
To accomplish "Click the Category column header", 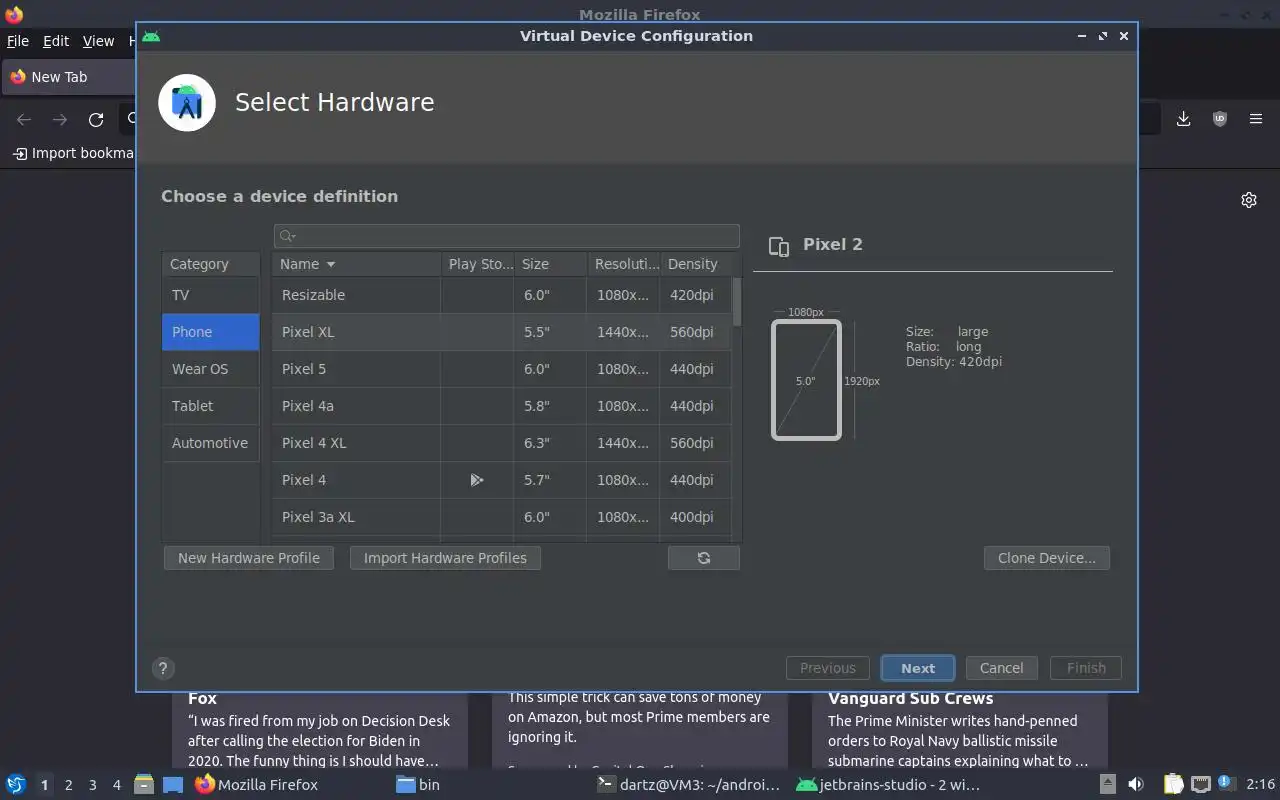I will tap(211, 264).
